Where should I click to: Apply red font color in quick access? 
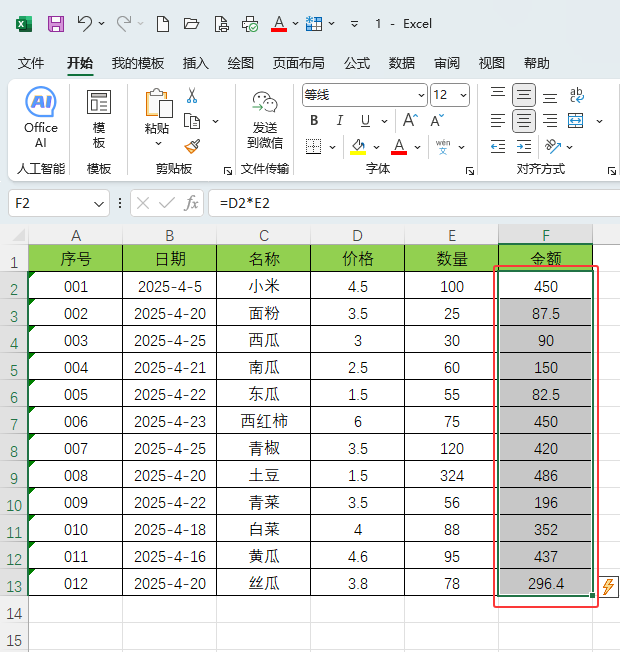click(x=279, y=24)
